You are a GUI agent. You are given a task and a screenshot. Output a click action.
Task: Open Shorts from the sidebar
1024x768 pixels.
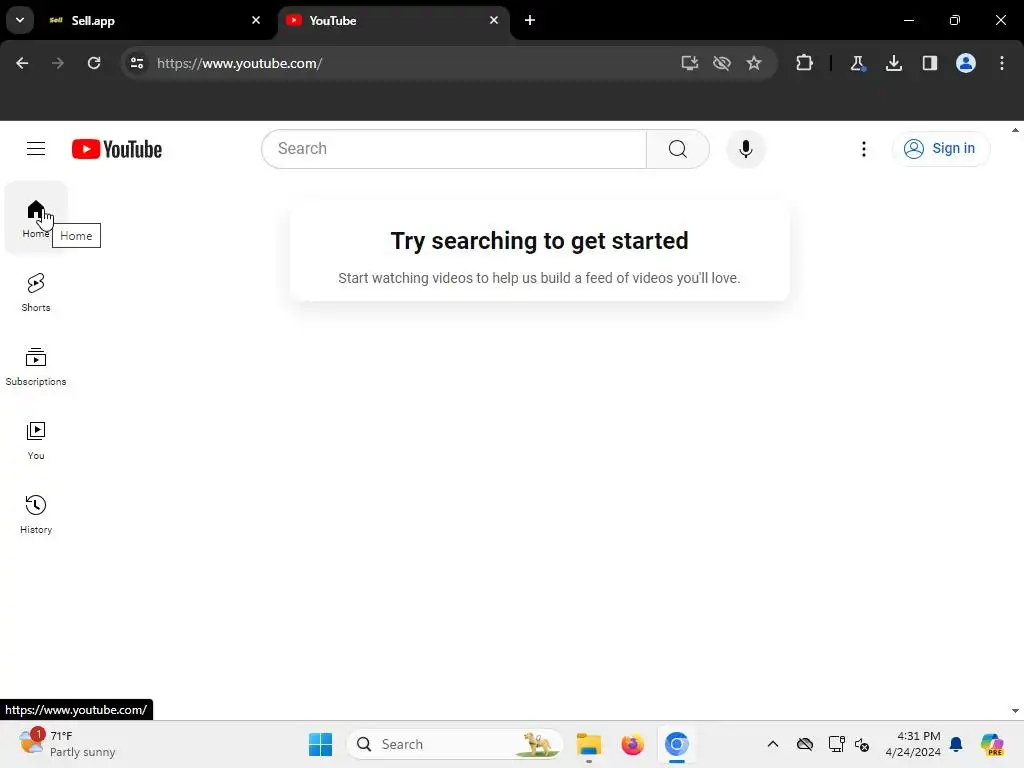36,292
